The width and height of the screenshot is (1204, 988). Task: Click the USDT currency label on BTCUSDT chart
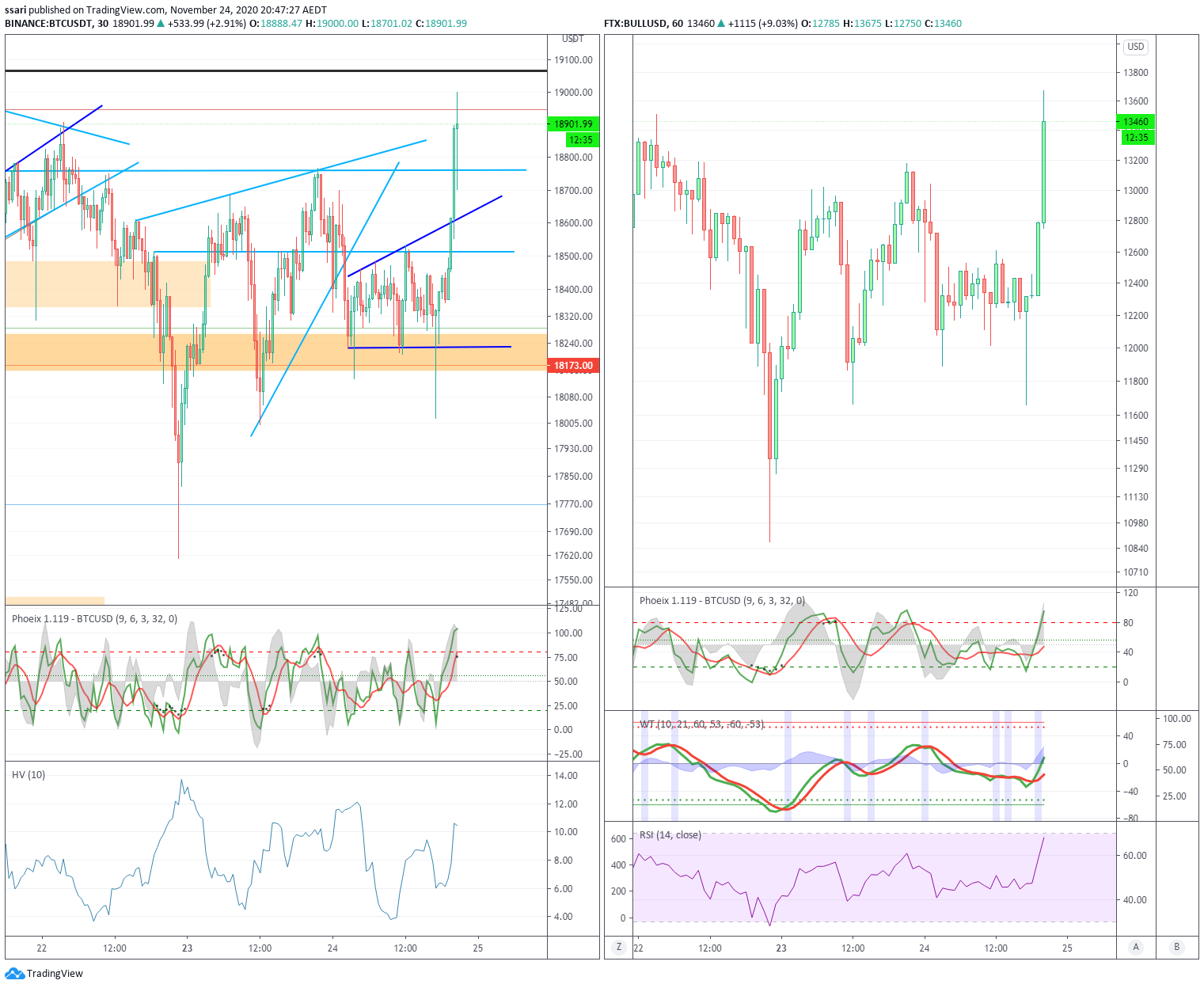tap(572, 39)
